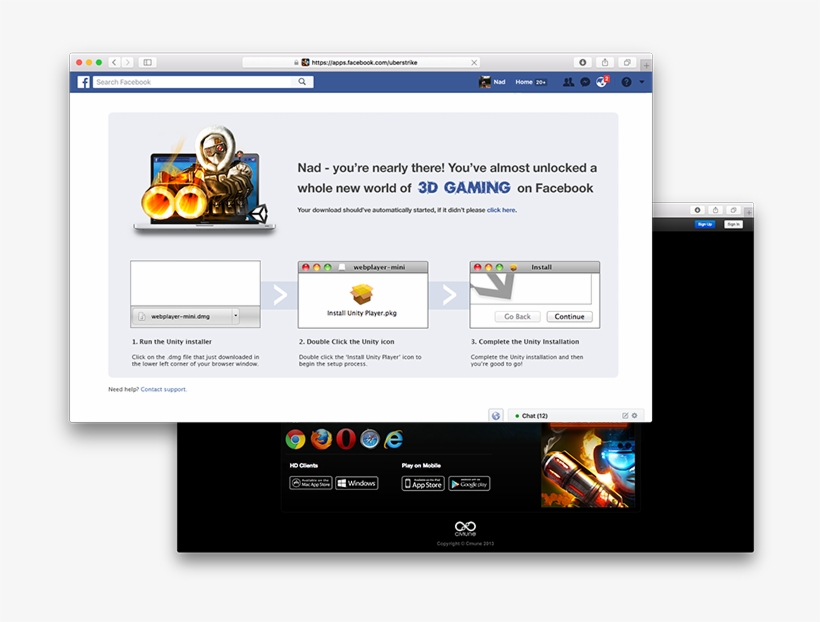The image size is (820, 622).
Task: Expand the webplayer-mini.dmg dropdown arrow
Action: pyautogui.click(x=236, y=315)
